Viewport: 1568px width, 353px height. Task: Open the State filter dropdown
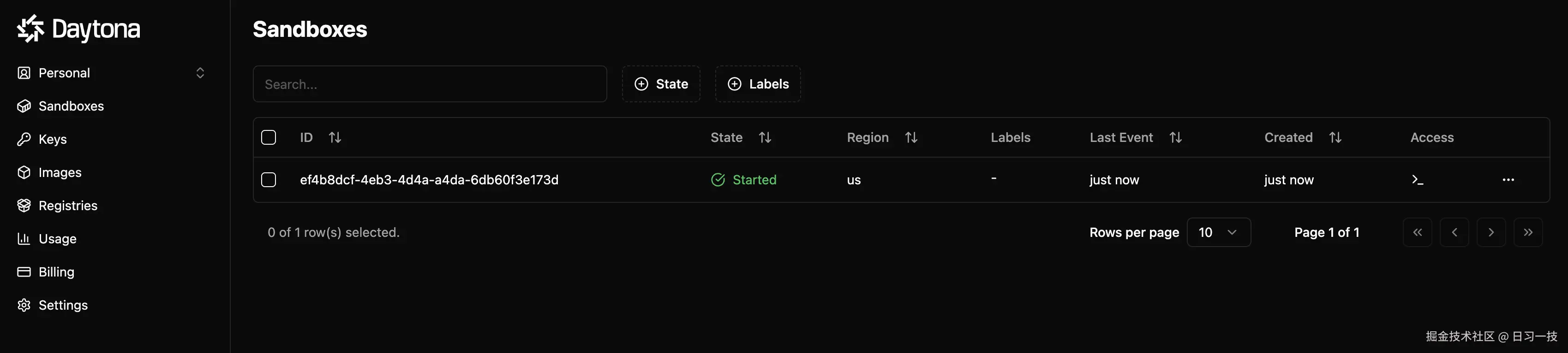661,84
